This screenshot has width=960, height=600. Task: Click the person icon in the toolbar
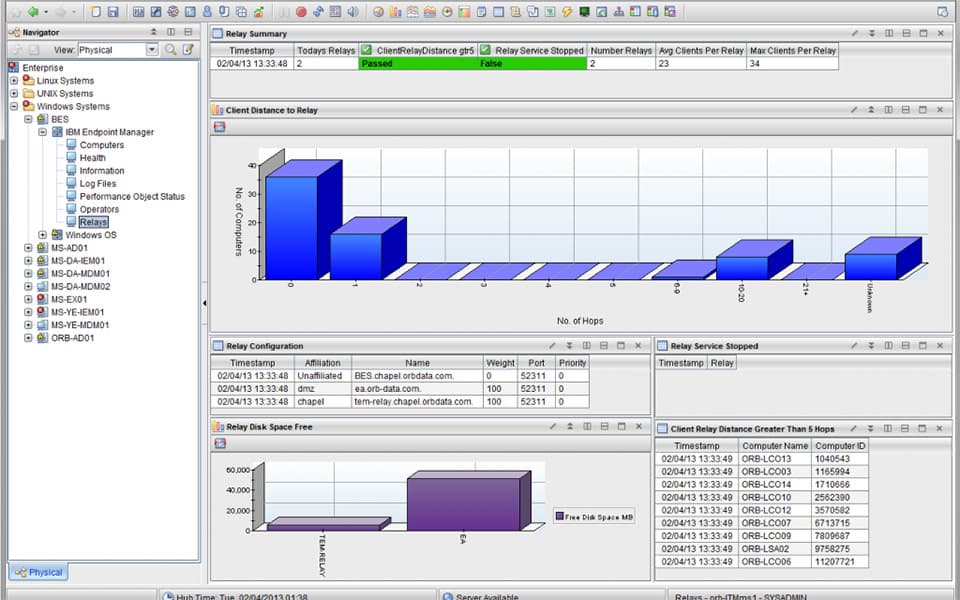click(207, 12)
